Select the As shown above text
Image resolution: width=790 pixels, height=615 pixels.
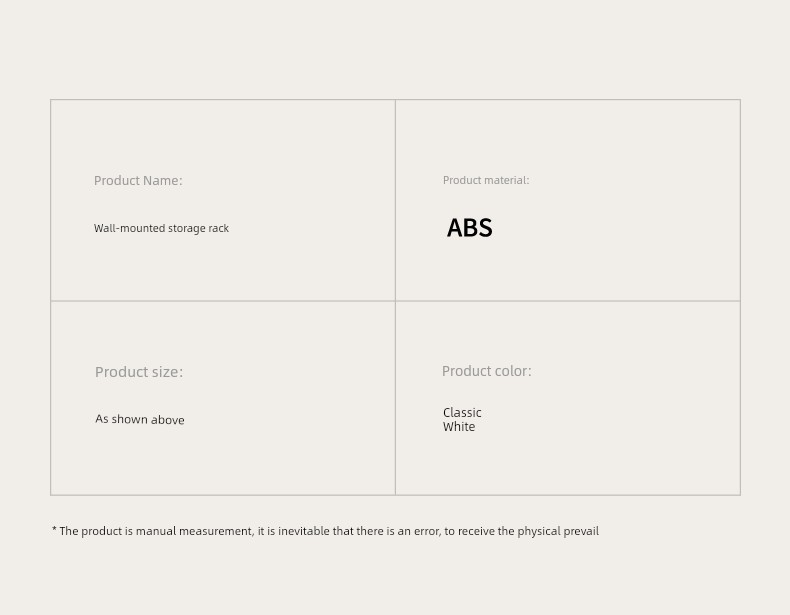pyautogui.click(x=140, y=419)
